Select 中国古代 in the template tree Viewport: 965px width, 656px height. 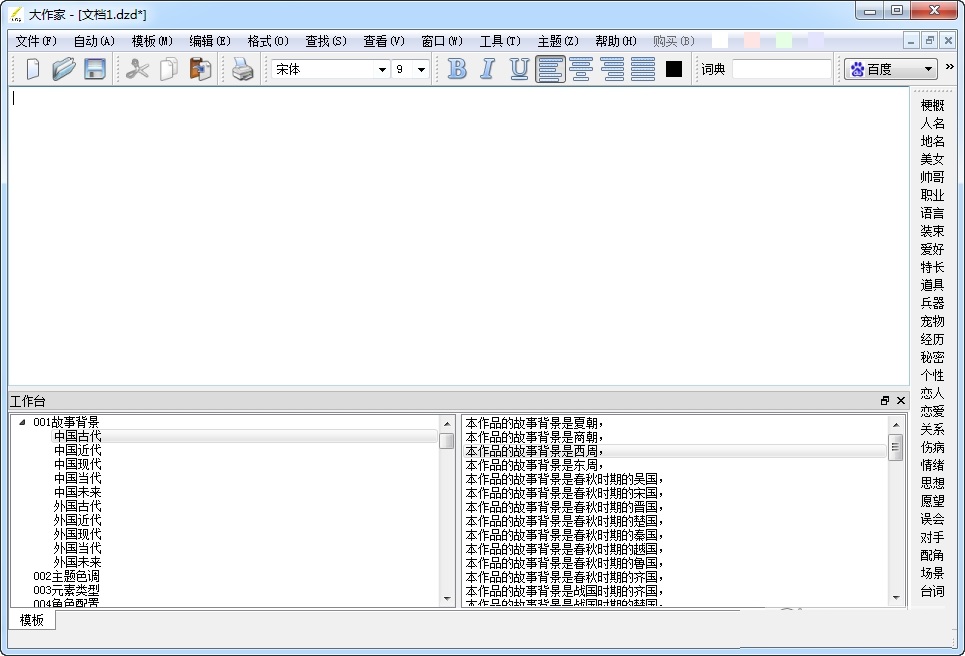tap(78, 436)
